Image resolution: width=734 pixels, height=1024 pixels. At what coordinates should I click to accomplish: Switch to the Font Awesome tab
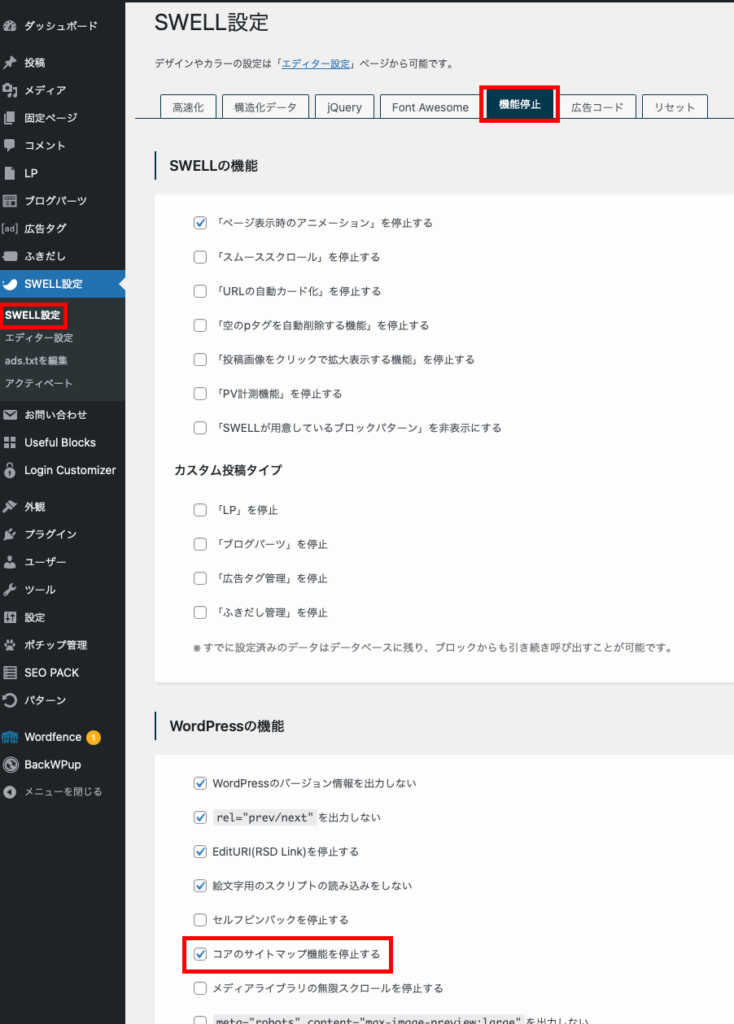click(430, 107)
